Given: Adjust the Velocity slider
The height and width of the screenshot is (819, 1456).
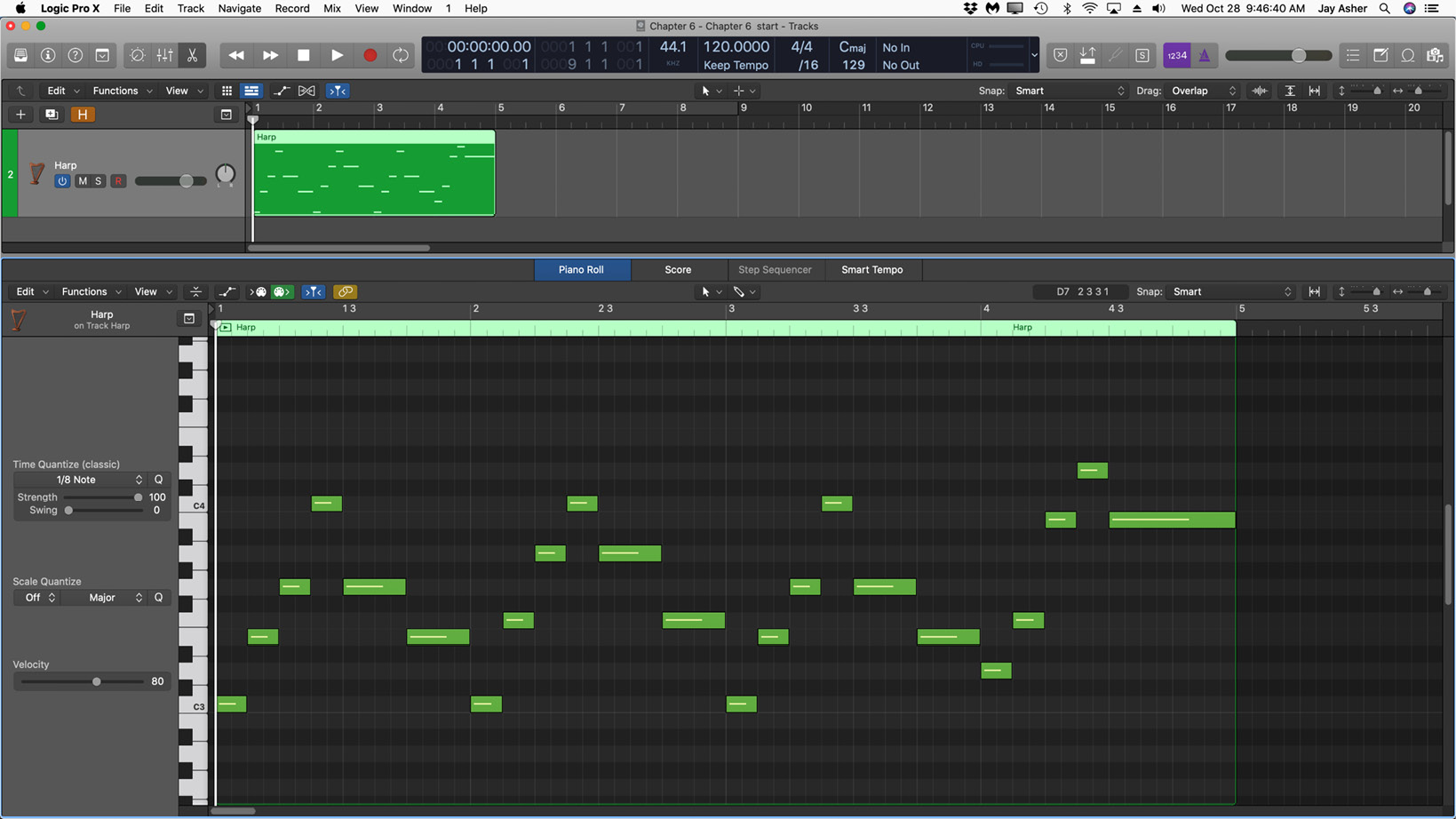Looking at the screenshot, I should [82, 681].
